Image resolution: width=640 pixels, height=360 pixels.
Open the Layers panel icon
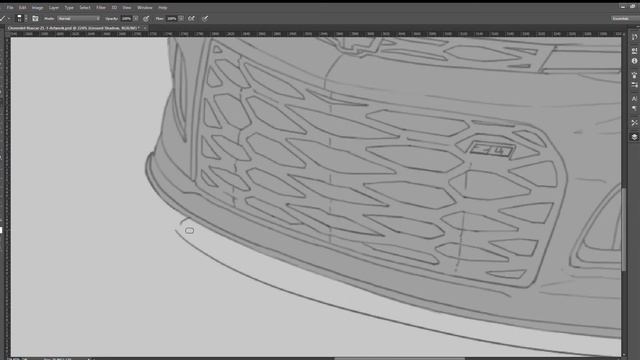[x=634, y=137]
